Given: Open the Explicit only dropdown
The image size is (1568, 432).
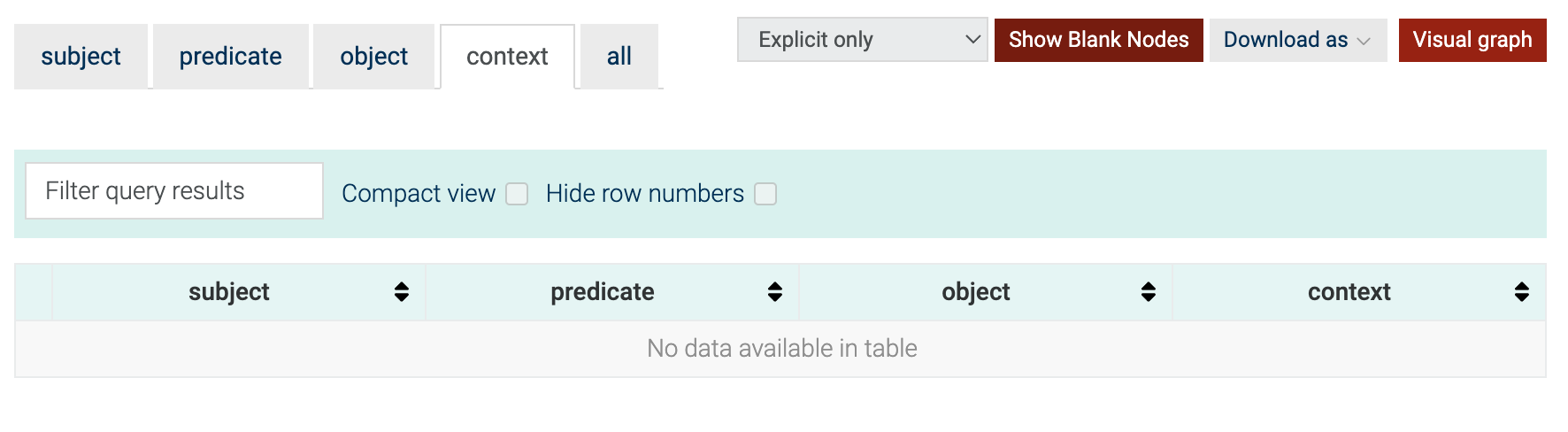Looking at the screenshot, I should [863, 40].
